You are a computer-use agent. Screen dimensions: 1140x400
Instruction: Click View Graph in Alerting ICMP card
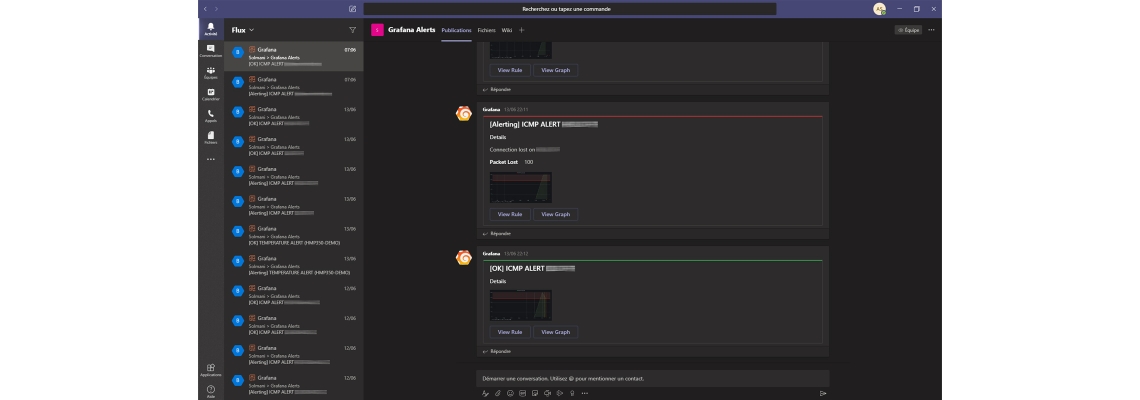coord(555,214)
